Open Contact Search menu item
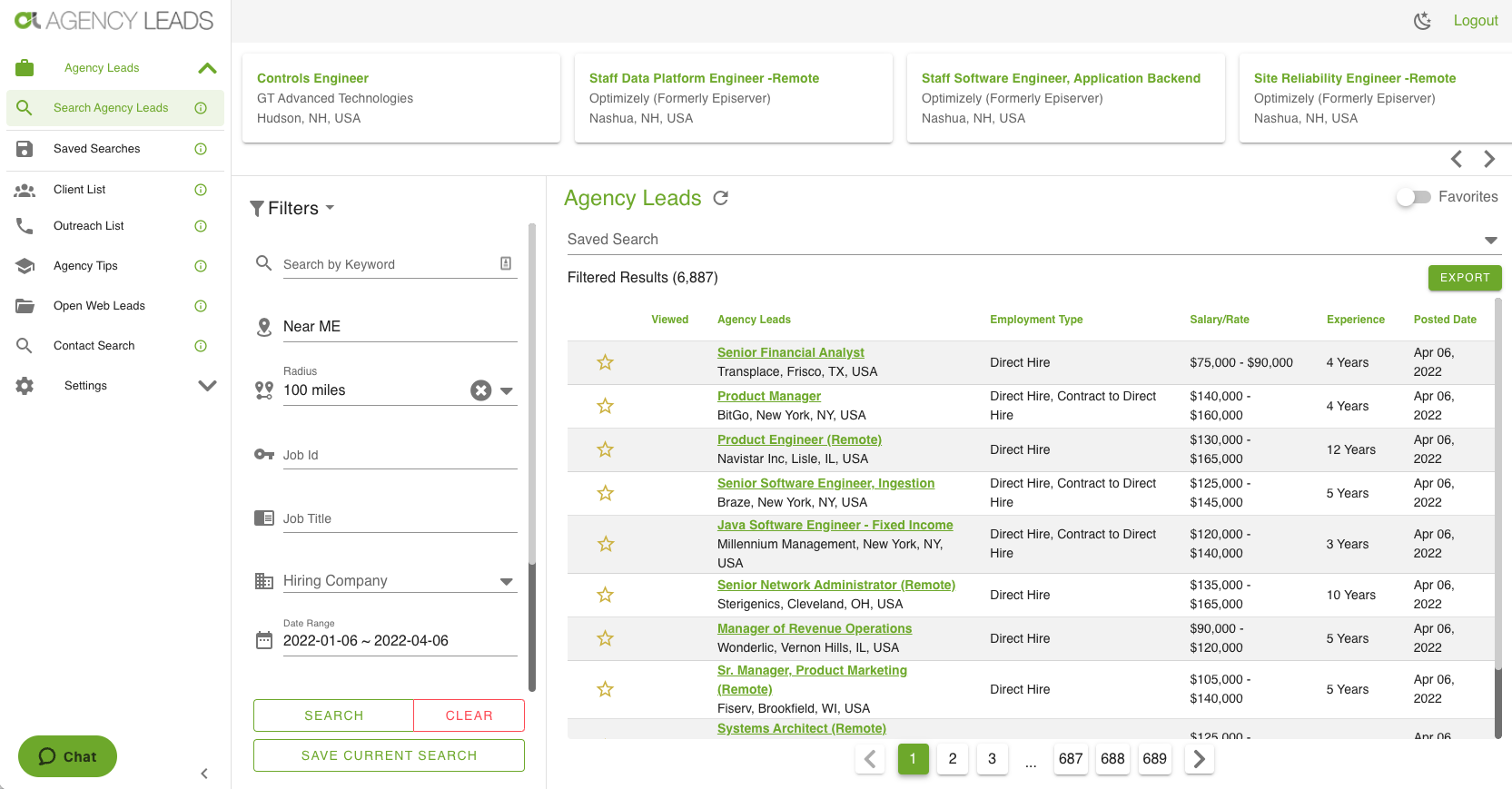 115,346
